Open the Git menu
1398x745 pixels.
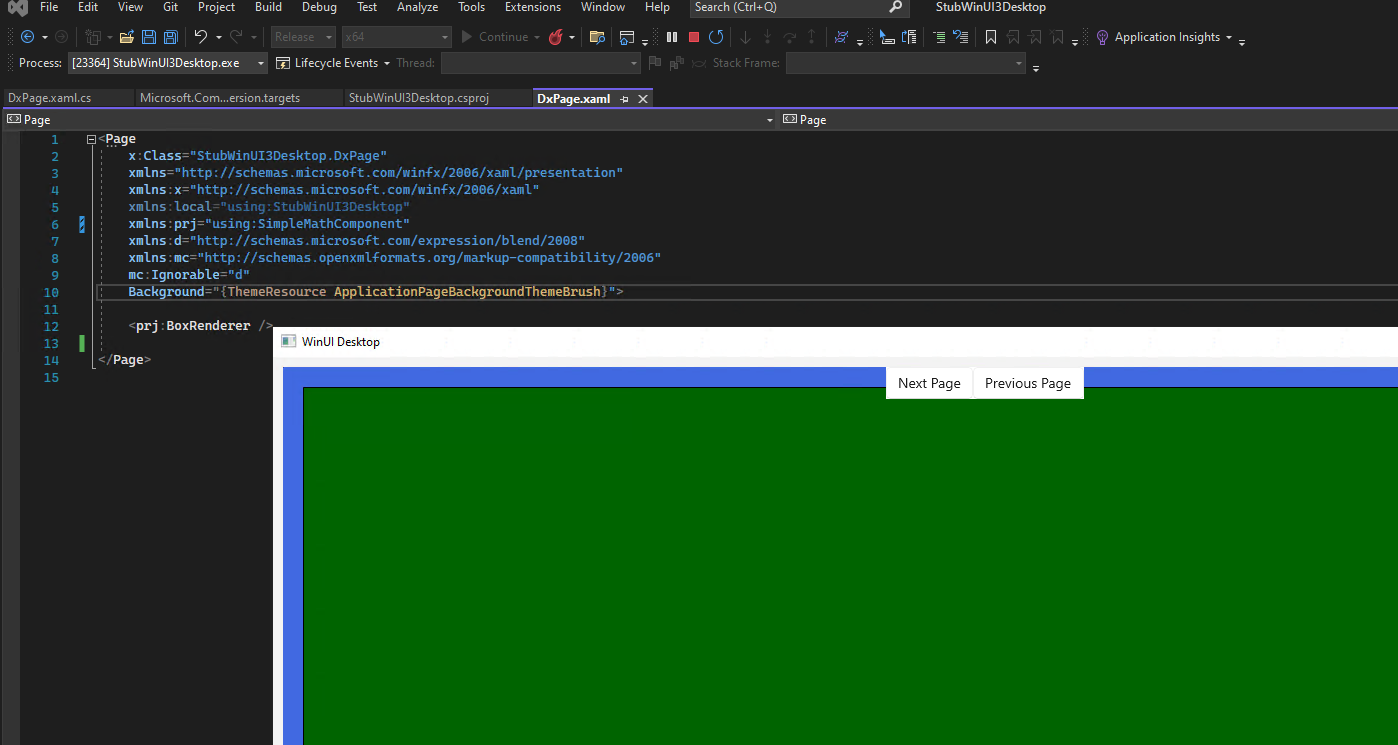170,7
